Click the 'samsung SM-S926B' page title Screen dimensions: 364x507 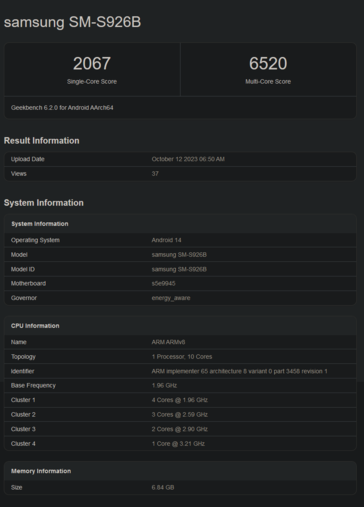tap(72, 22)
